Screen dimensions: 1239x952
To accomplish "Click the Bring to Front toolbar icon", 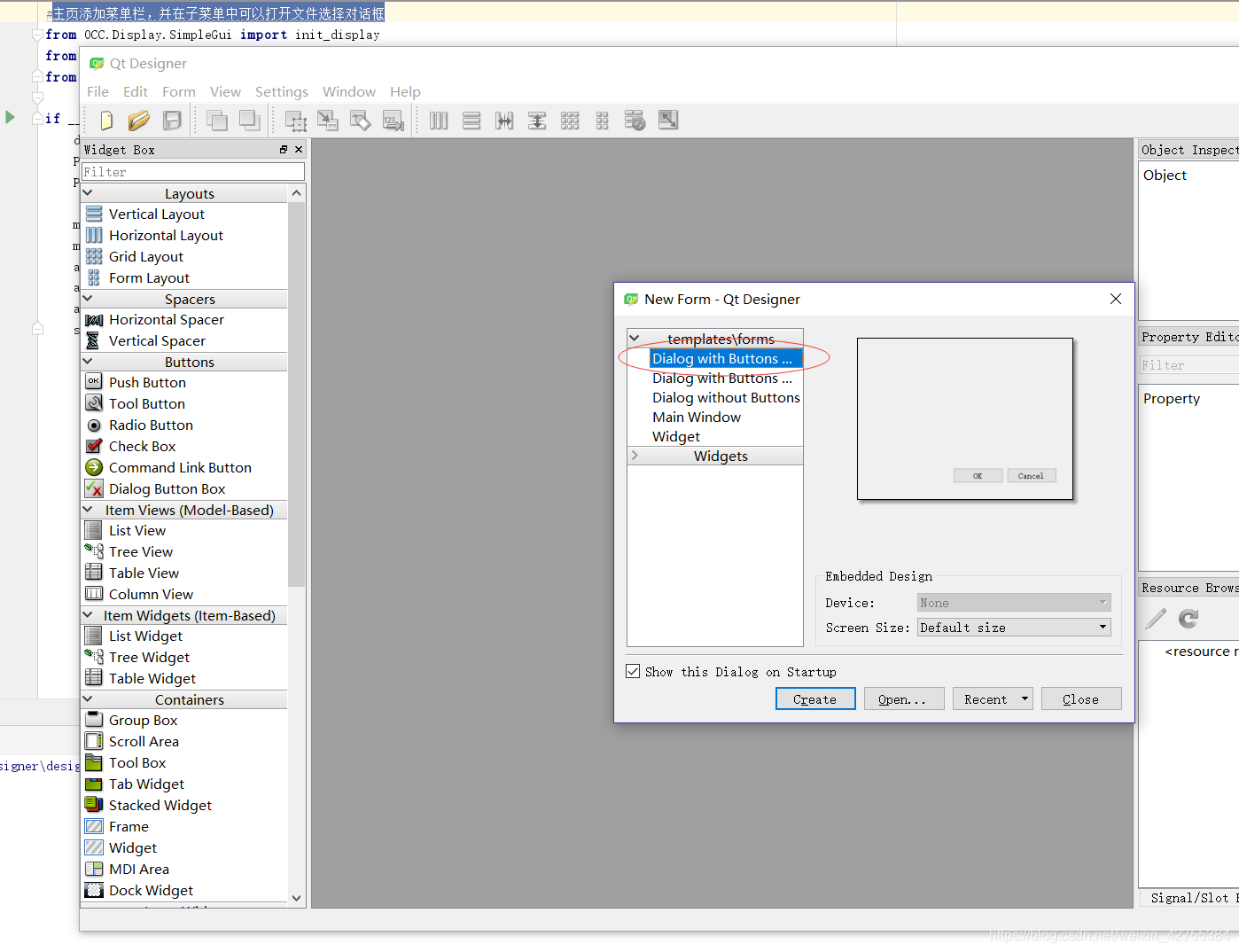I will click(x=217, y=121).
